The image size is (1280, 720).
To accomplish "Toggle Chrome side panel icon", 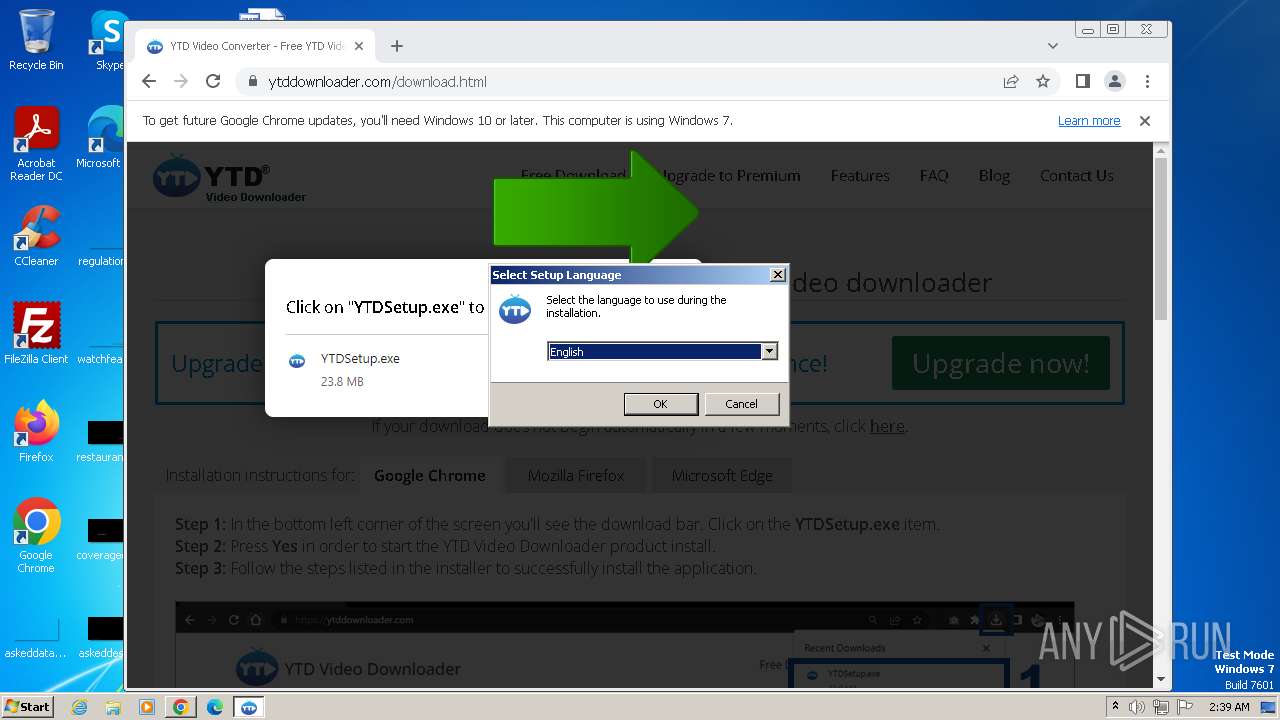I will (x=1082, y=81).
